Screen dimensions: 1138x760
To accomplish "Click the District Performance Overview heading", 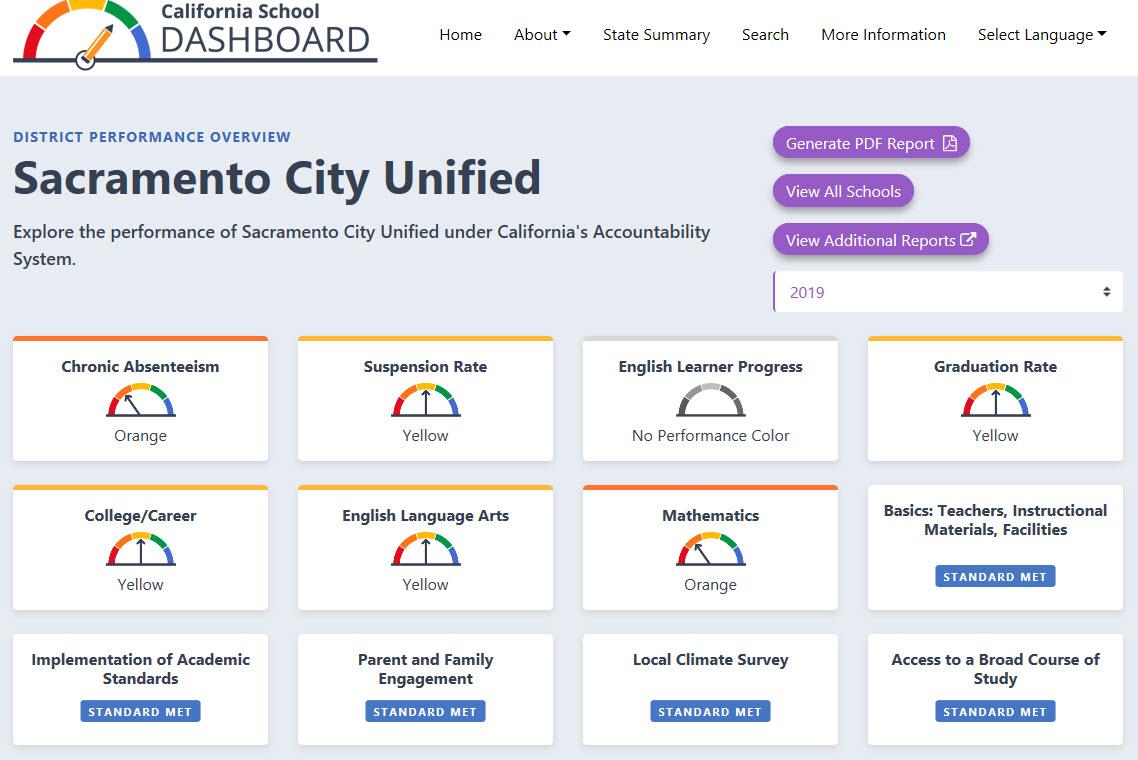I will click(152, 136).
